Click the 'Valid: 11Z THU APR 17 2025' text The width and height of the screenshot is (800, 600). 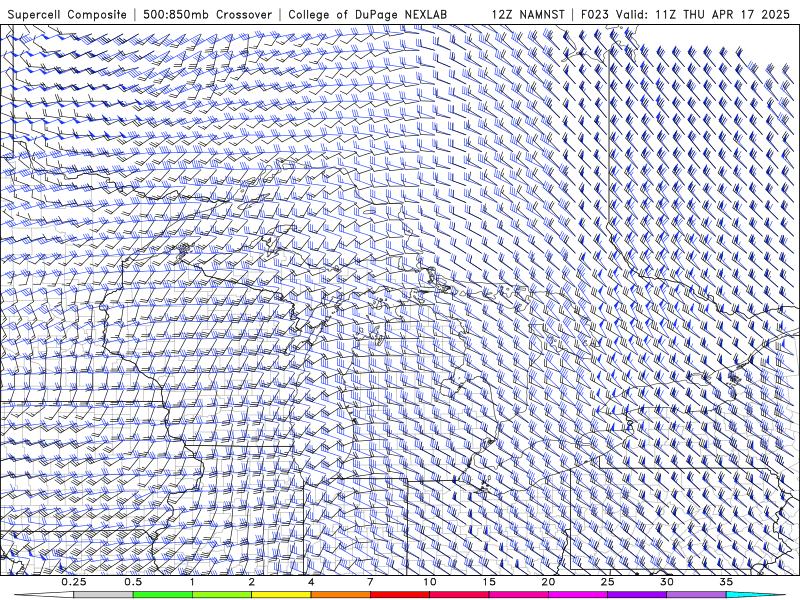coord(703,14)
